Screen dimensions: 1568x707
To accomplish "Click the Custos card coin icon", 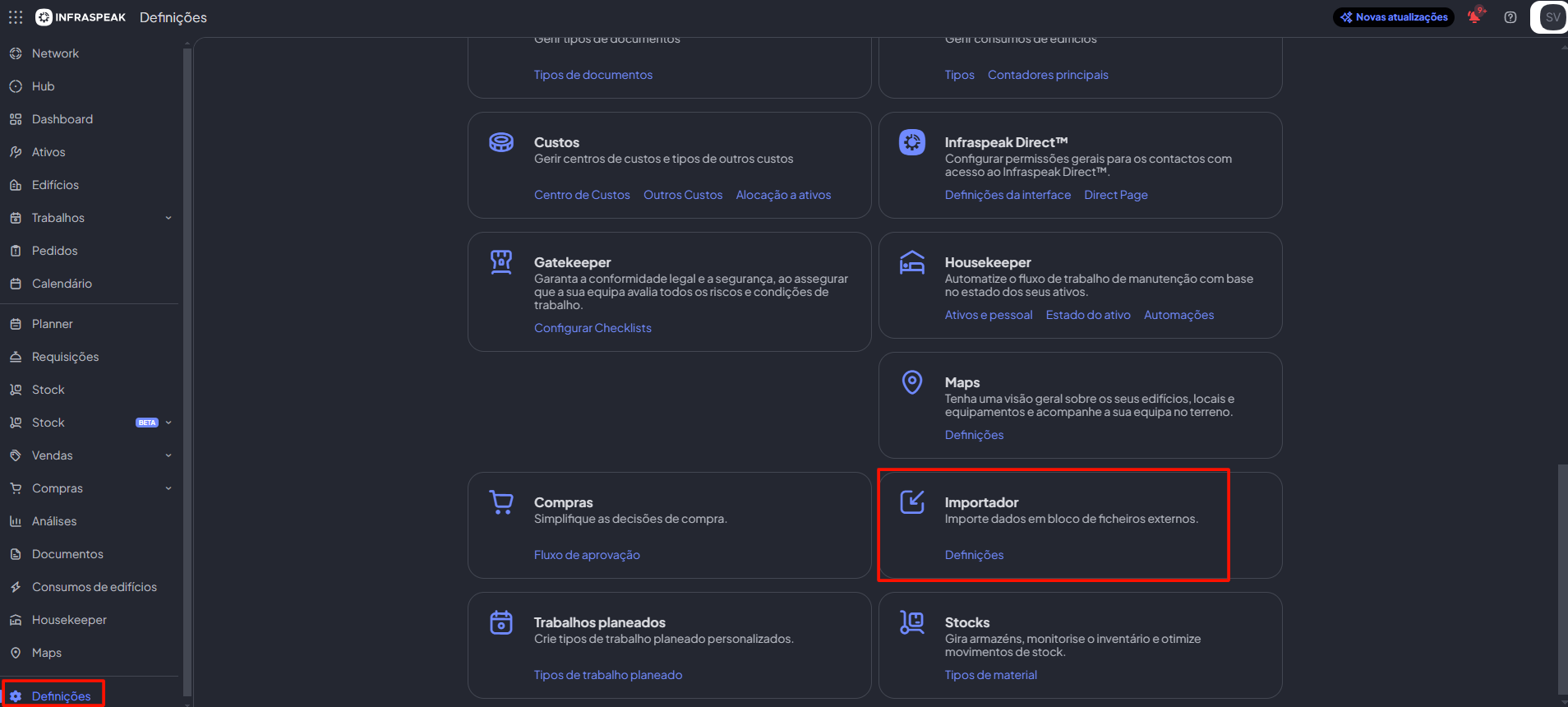I will (x=501, y=142).
